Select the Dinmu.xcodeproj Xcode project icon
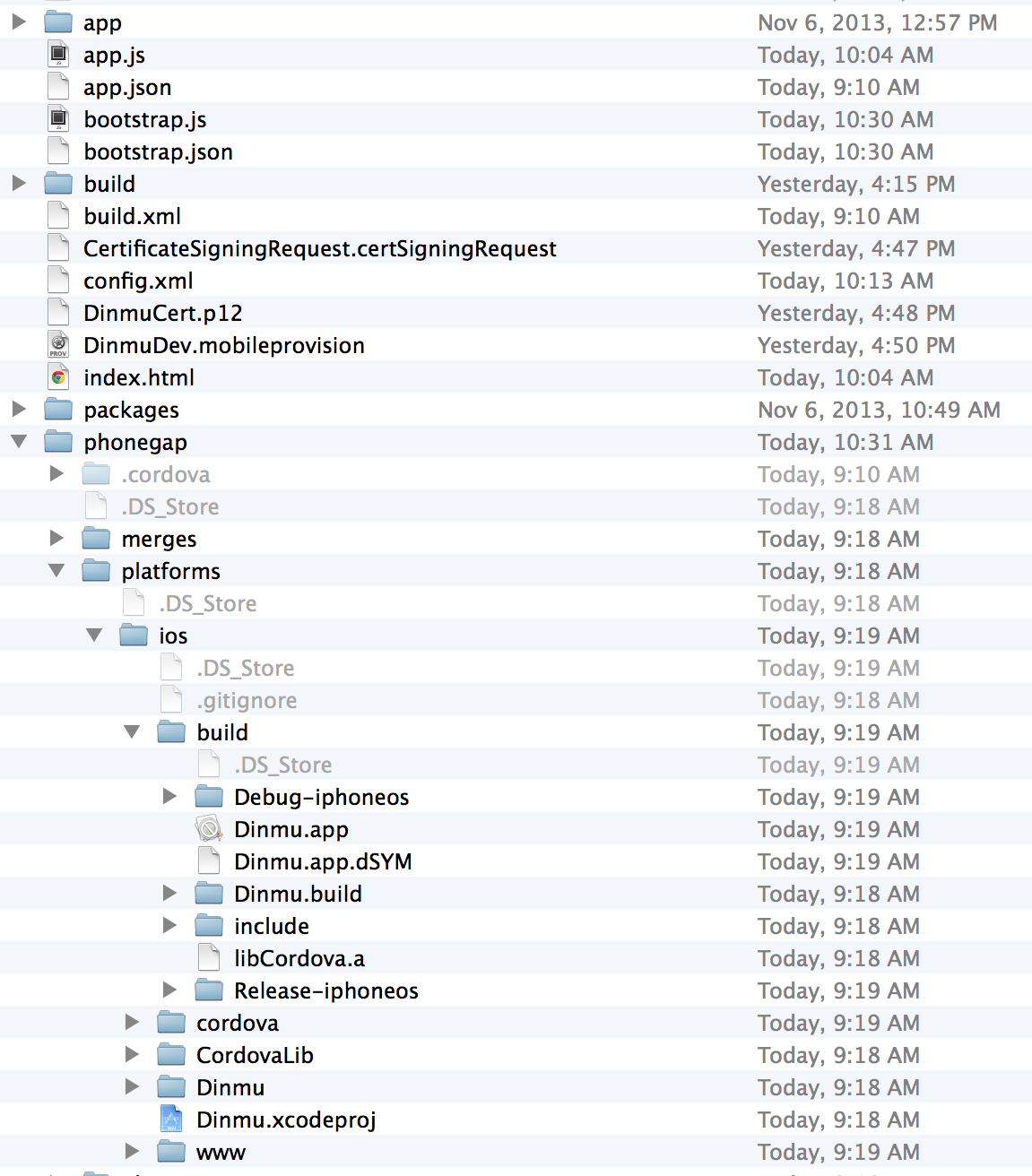Viewport: 1032px width, 1176px height. coord(171,1120)
